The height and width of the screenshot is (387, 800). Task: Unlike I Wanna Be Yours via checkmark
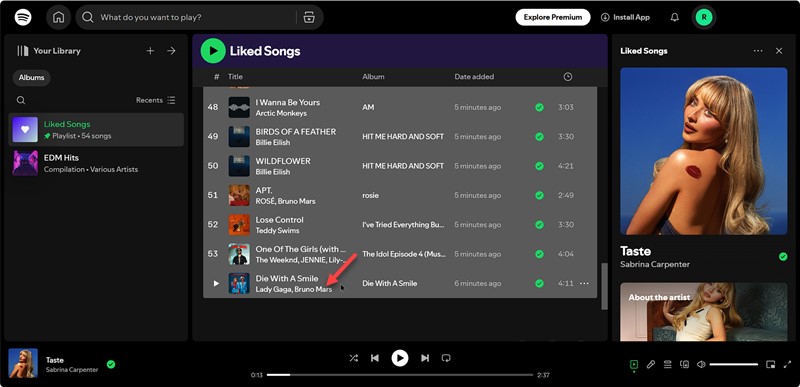539,108
